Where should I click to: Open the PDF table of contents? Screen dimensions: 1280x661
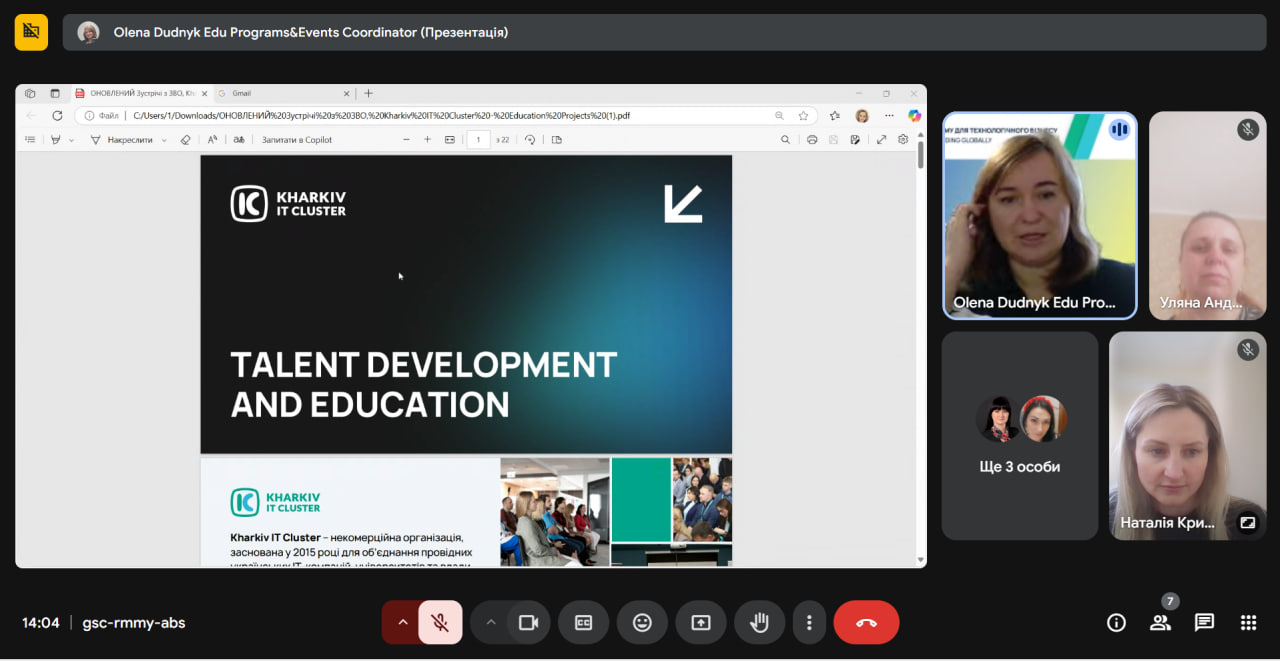[30, 140]
